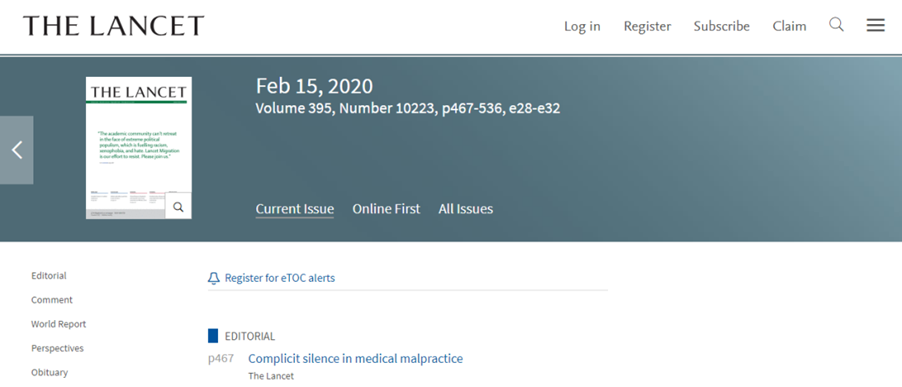The width and height of the screenshot is (902, 387).
Task: Click the Log in link
Action: pos(582,26)
